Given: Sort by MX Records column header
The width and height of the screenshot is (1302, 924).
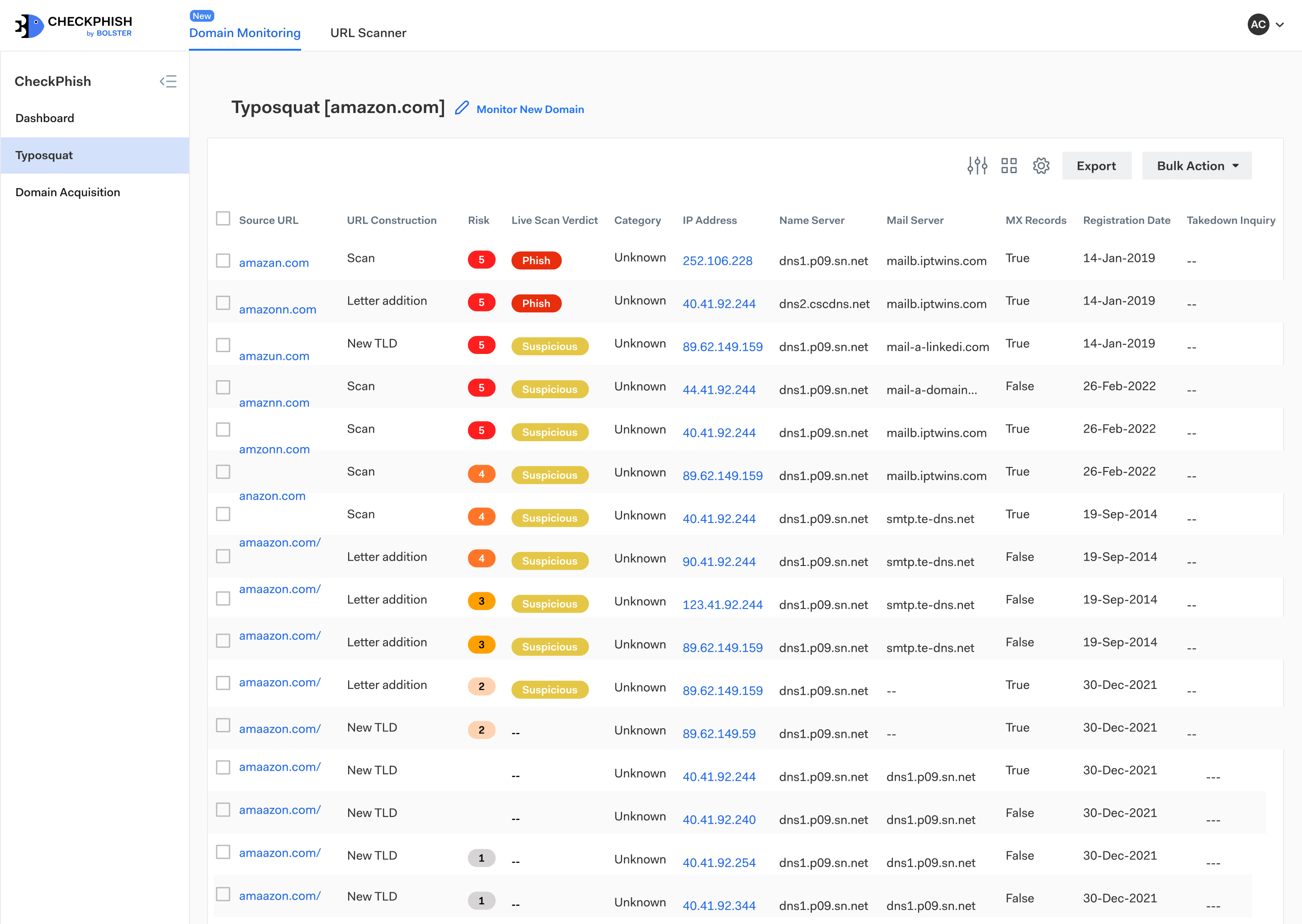Looking at the screenshot, I should tap(1036, 220).
